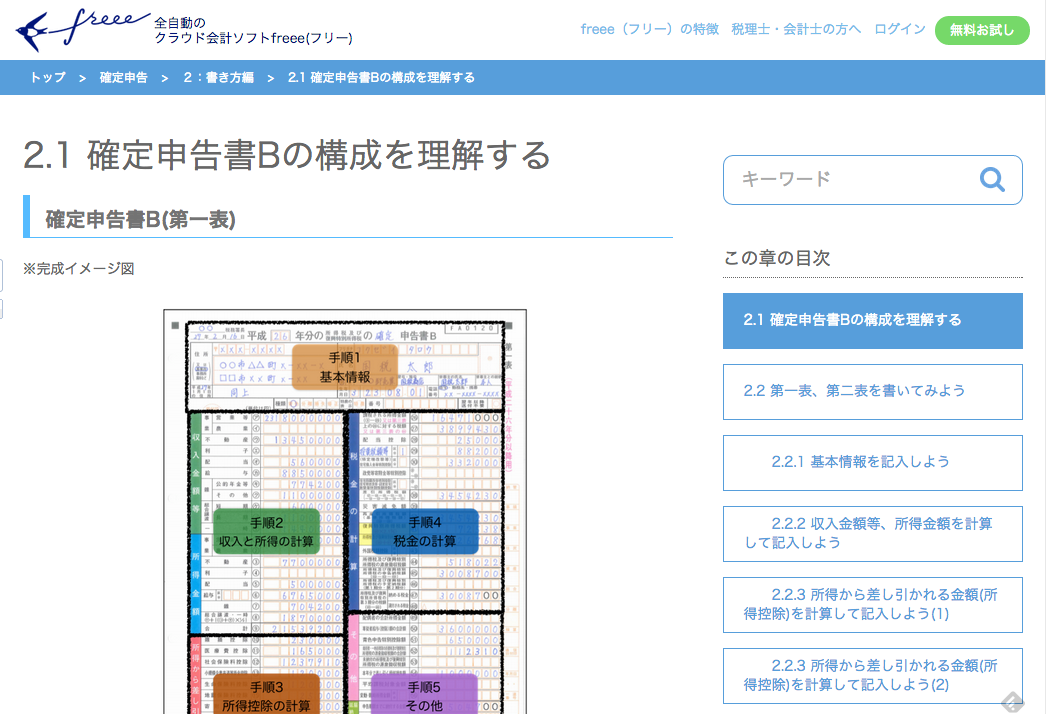Click the green 手順2 収入と所得の計算 label
This screenshot has height=714, width=1046.
[x=266, y=532]
